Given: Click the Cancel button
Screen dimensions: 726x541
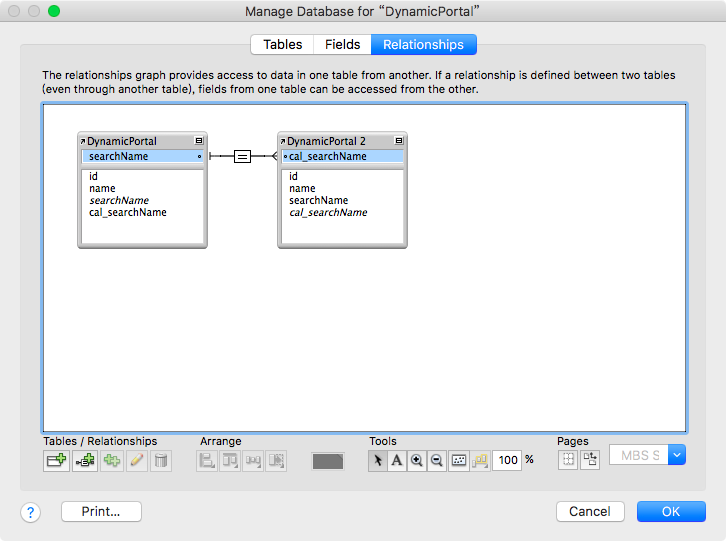Looking at the screenshot, I should pos(590,511).
